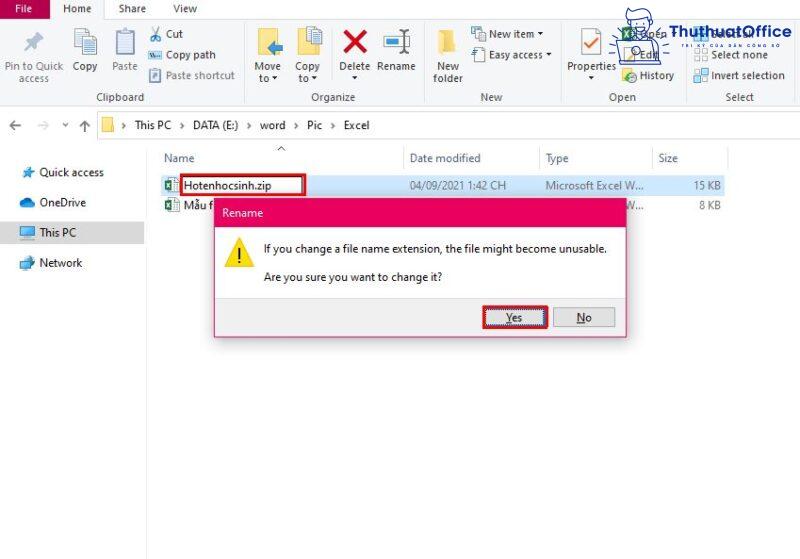The width and height of the screenshot is (800, 559).
Task: Click the forward navigation arrow
Action: [x=43, y=125]
